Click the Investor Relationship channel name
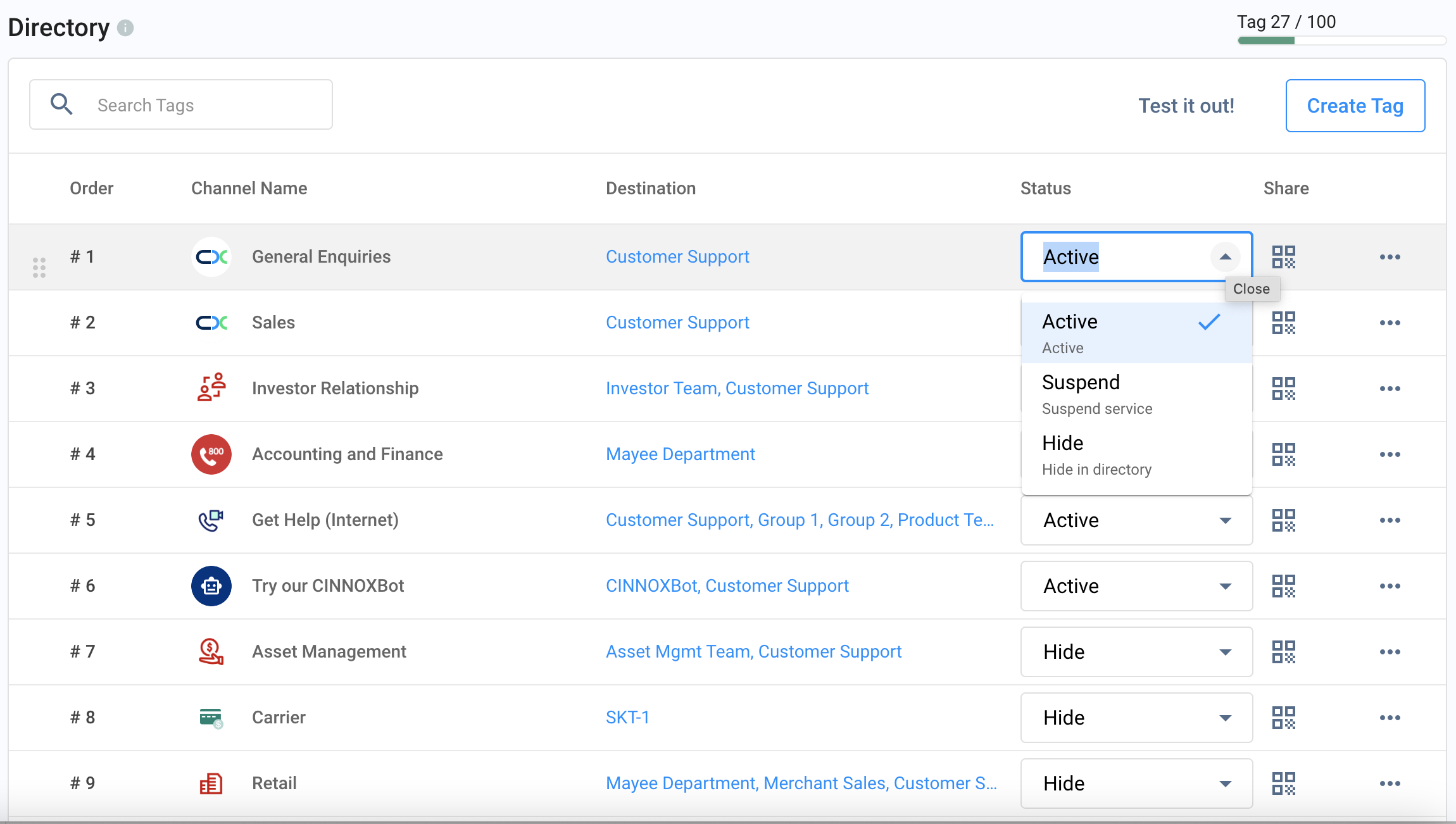This screenshot has width=1456, height=824. click(x=335, y=389)
